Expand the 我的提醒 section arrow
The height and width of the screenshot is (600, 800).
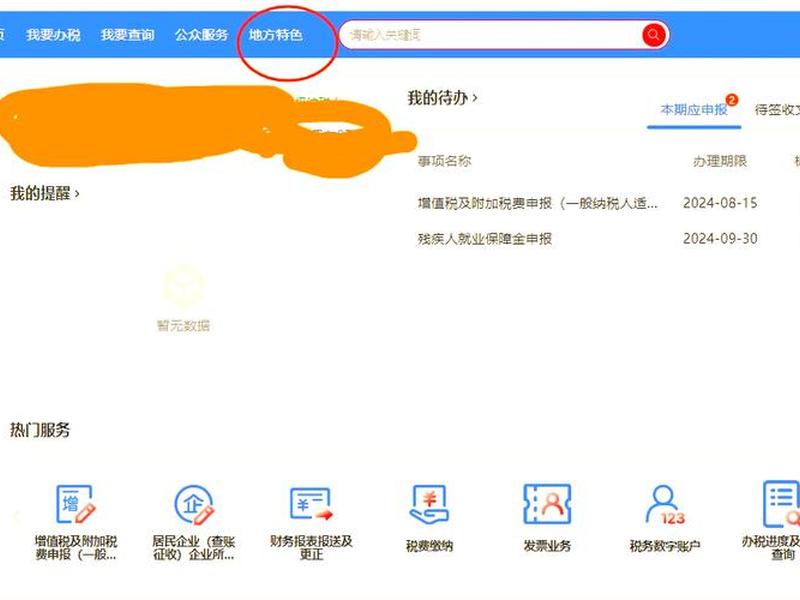[x=77, y=194]
